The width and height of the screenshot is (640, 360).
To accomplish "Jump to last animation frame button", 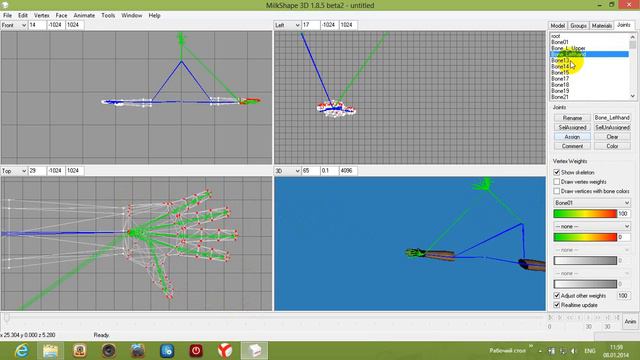I will pyautogui.click(x=618, y=317).
